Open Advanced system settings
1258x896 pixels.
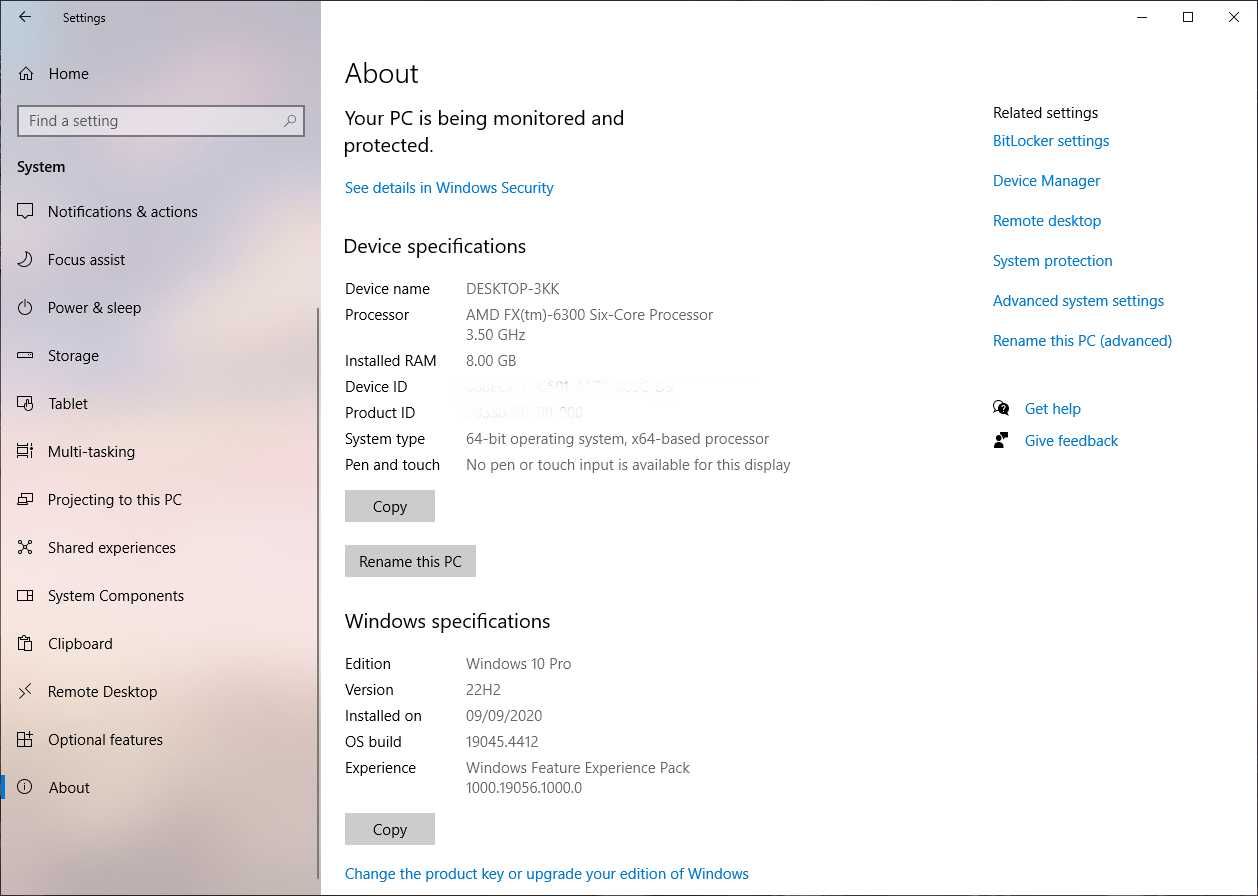(x=1078, y=301)
